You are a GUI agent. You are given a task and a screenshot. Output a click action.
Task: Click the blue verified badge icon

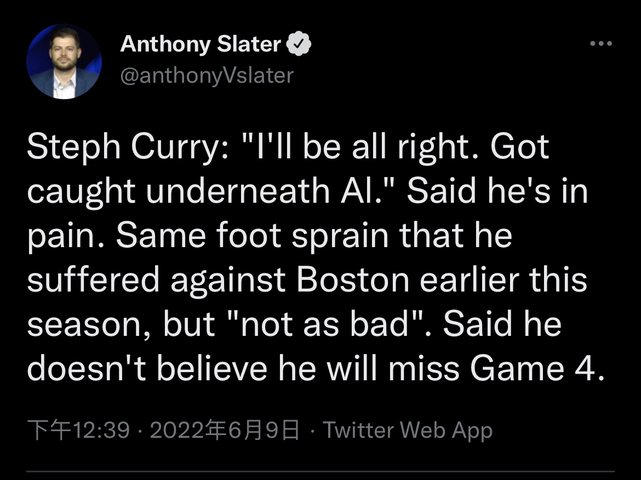pos(300,44)
